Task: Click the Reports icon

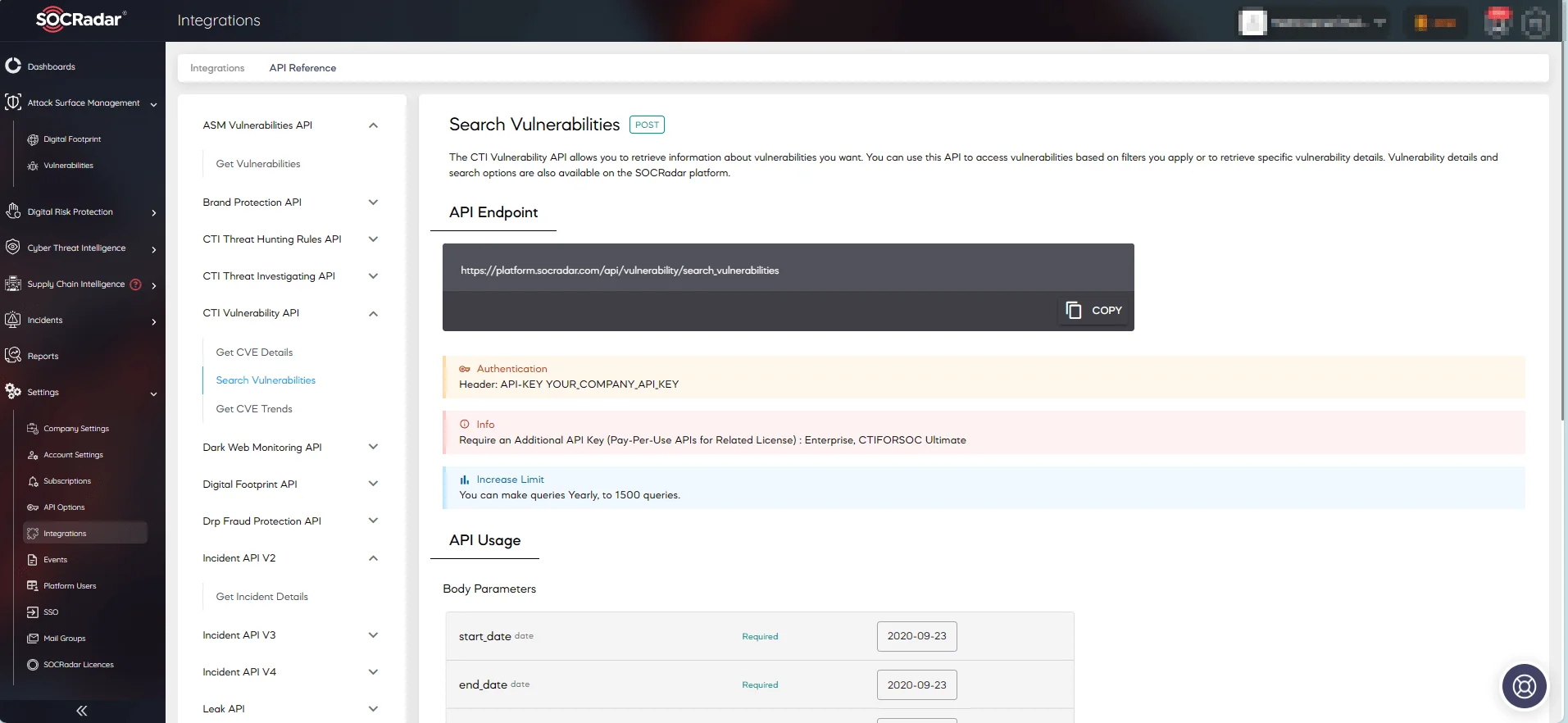Action: click(13, 356)
